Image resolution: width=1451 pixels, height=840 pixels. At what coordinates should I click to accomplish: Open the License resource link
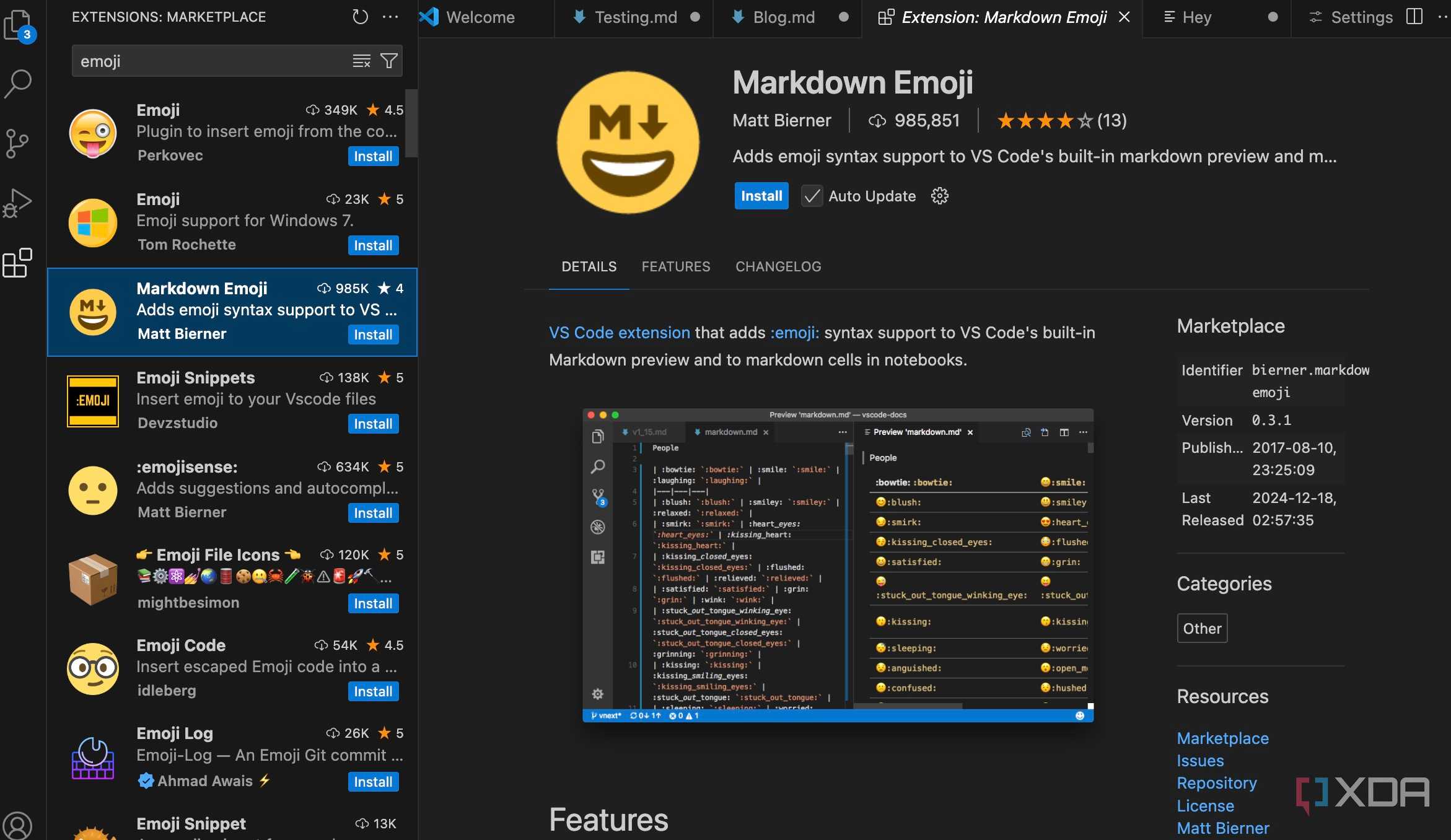click(x=1205, y=806)
